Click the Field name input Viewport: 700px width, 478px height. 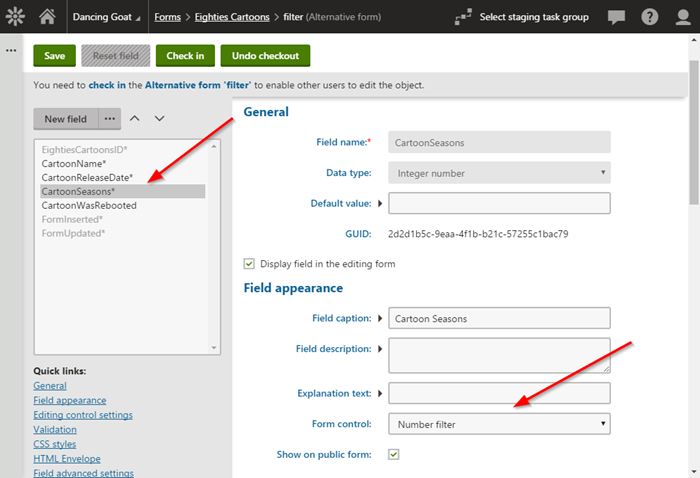coord(499,142)
